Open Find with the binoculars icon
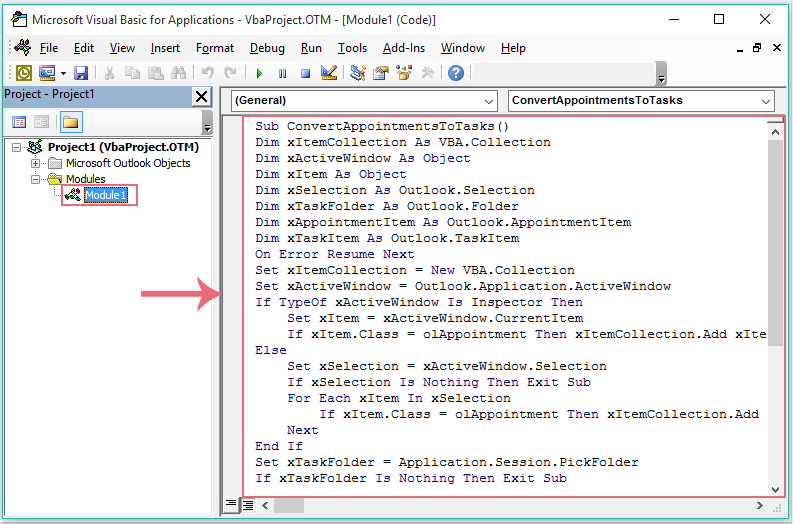 [x=179, y=73]
